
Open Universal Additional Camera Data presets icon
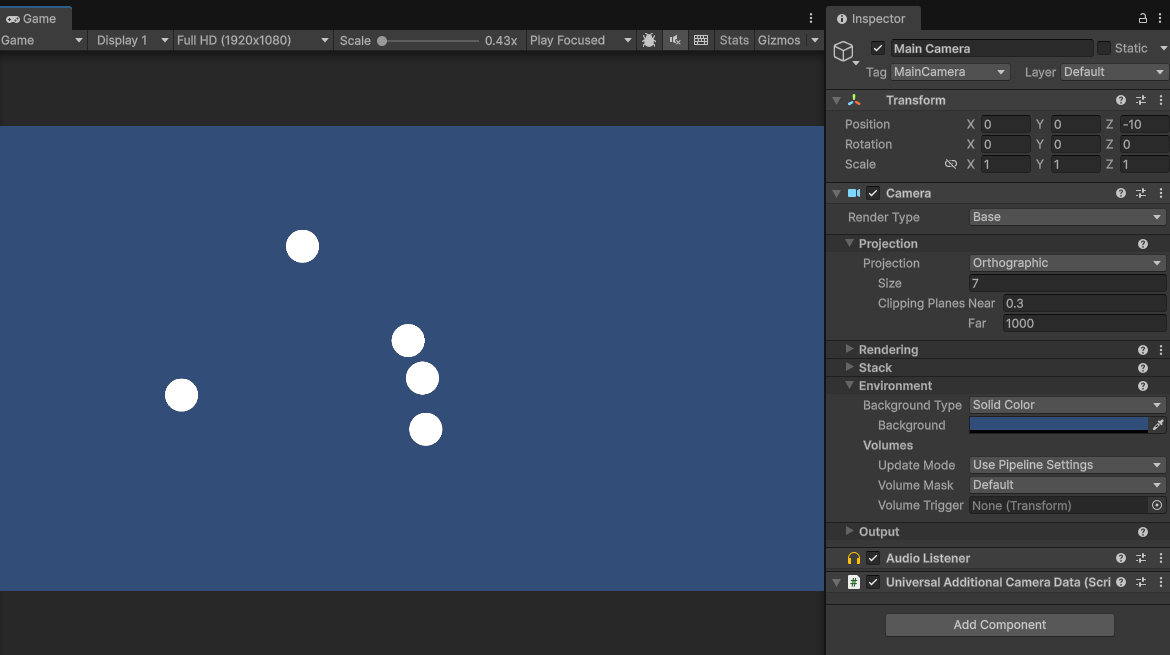pos(1141,582)
